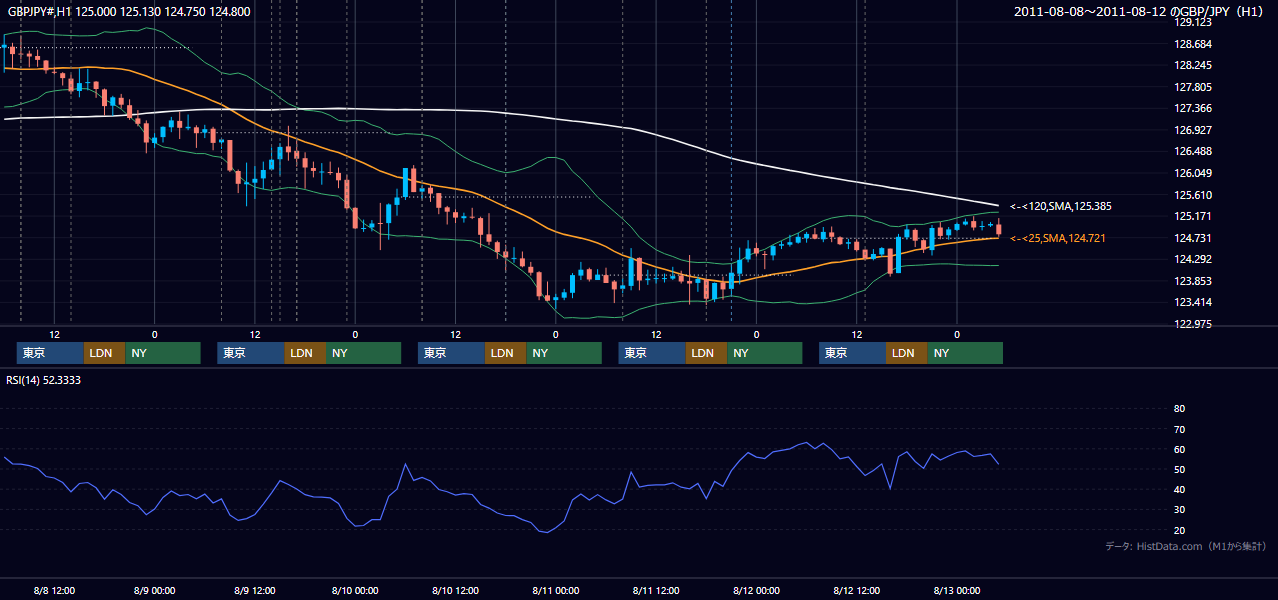Image resolution: width=1278 pixels, height=600 pixels.
Task: Click the 126.927 price axis value
Action: (1192, 130)
